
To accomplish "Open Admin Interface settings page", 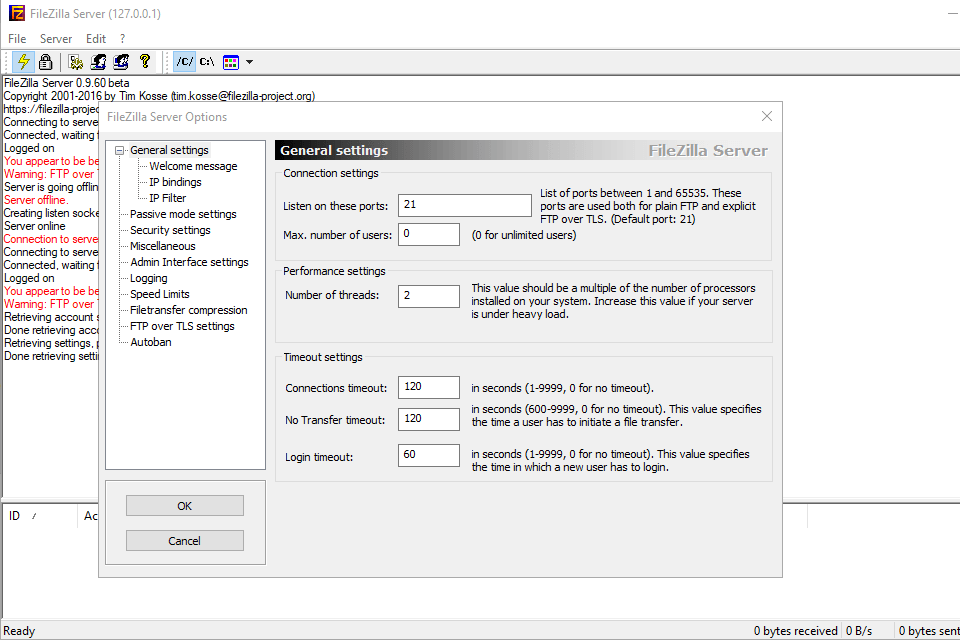I will pos(189,262).
